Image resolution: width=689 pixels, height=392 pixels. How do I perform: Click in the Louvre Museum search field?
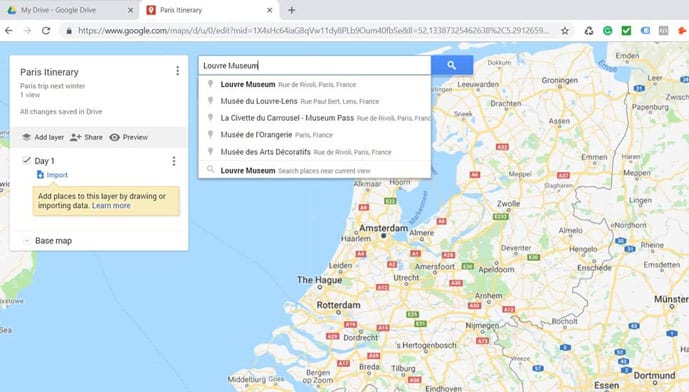pos(315,65)
